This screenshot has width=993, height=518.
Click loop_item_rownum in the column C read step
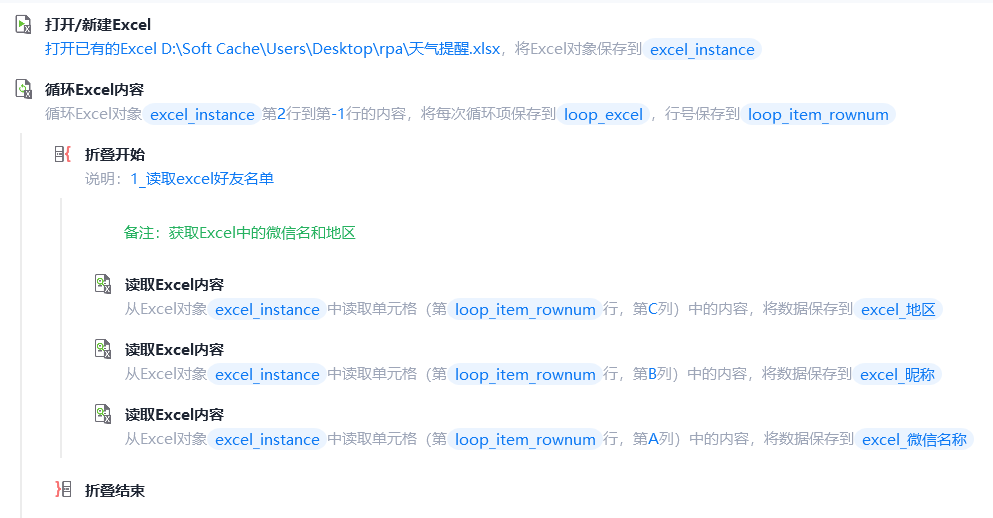coord(525,310)
